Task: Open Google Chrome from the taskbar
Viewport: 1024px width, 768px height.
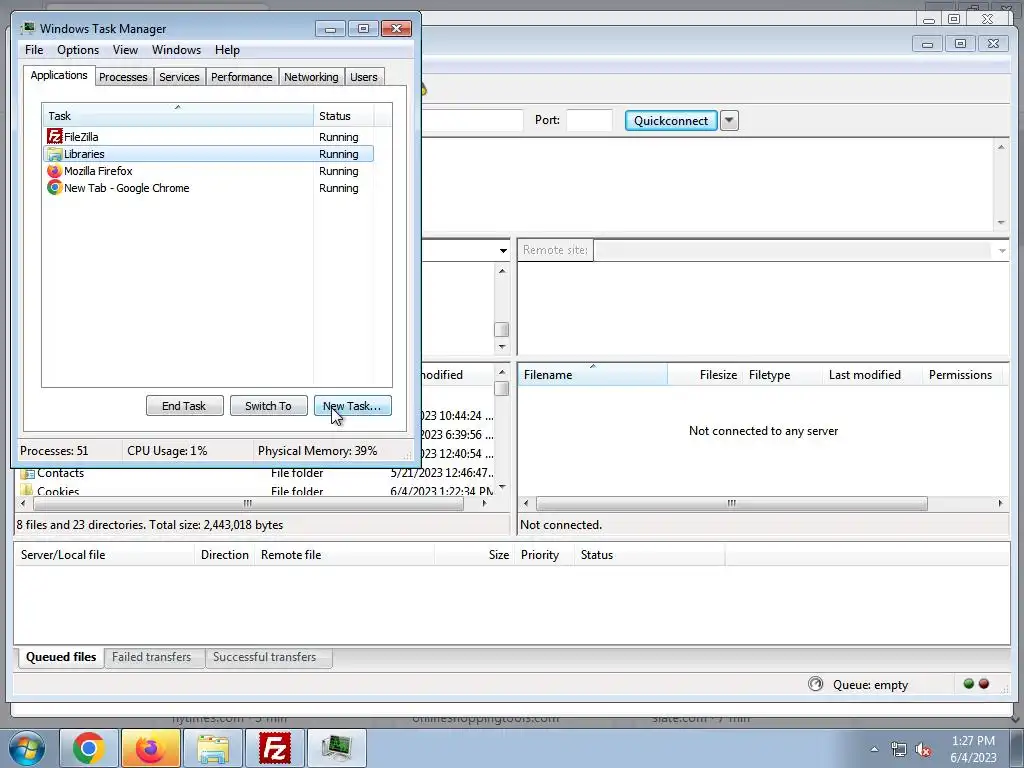Action: tap(89, 748)
